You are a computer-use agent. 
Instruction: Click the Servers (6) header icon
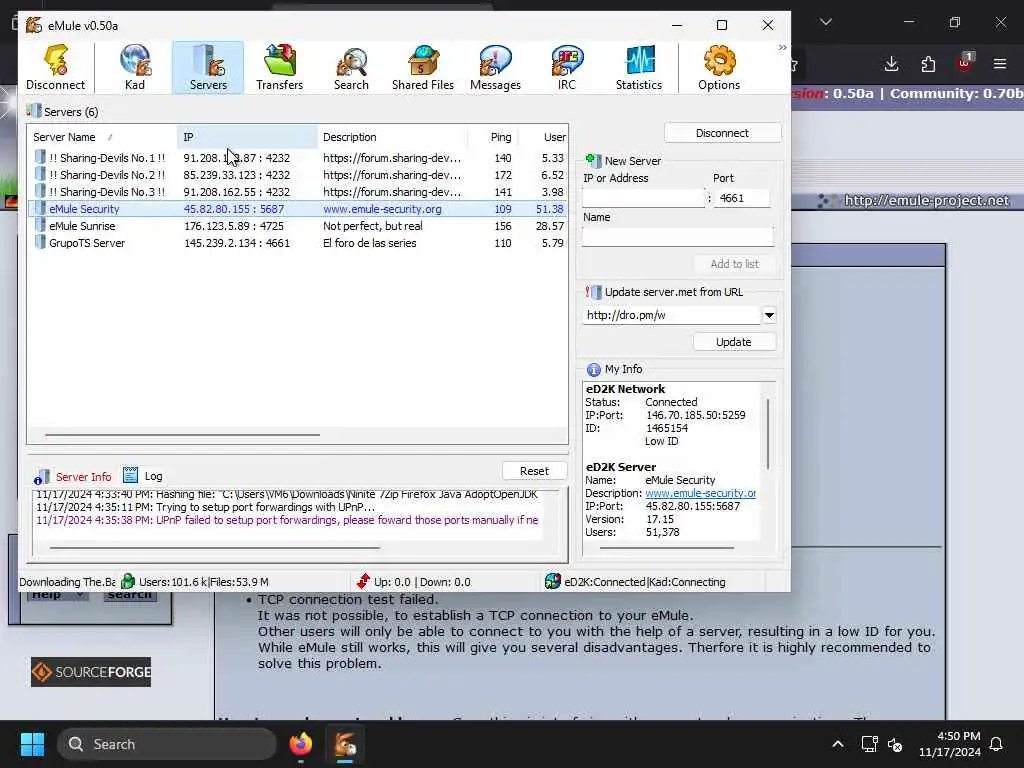coord(34,111)
